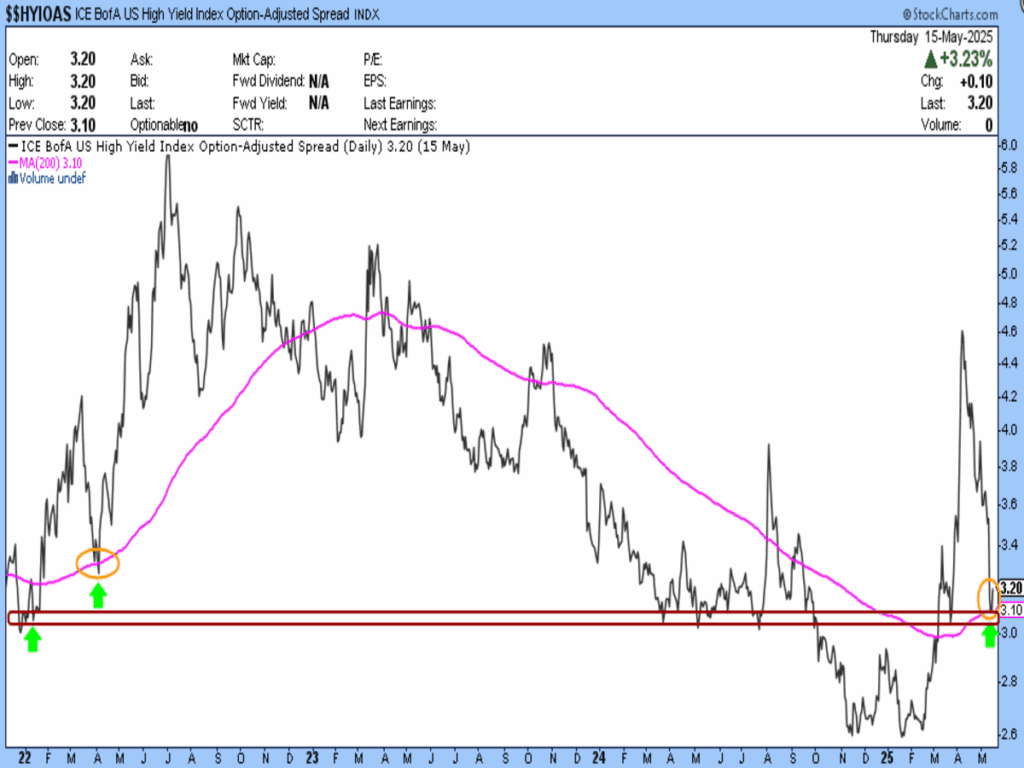Click the StockCharts.com copyright logo

tap(949, 14)
